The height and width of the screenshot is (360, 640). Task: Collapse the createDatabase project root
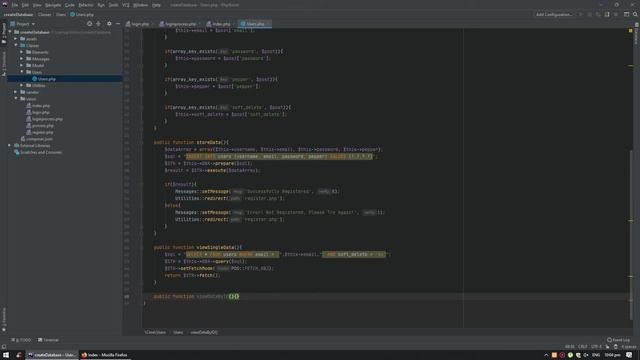tap(11, 32)
